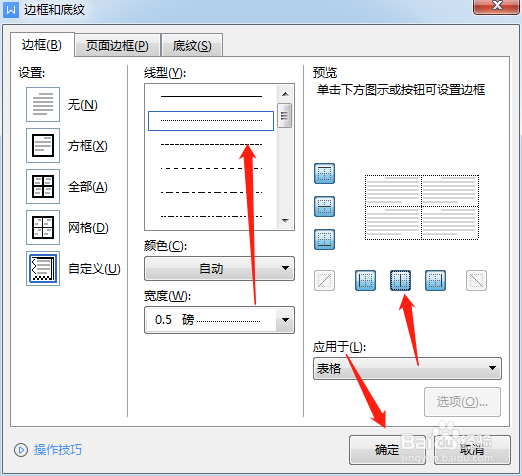
Task: Toggle the inside vertical border button
Action: [x=400, y=280]
